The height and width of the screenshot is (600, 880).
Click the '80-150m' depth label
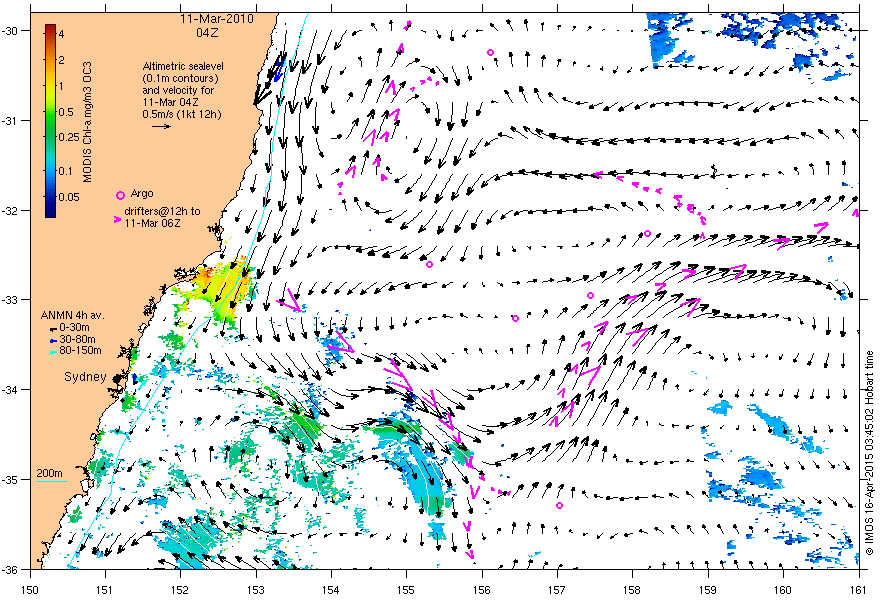(x=80, y=351)
